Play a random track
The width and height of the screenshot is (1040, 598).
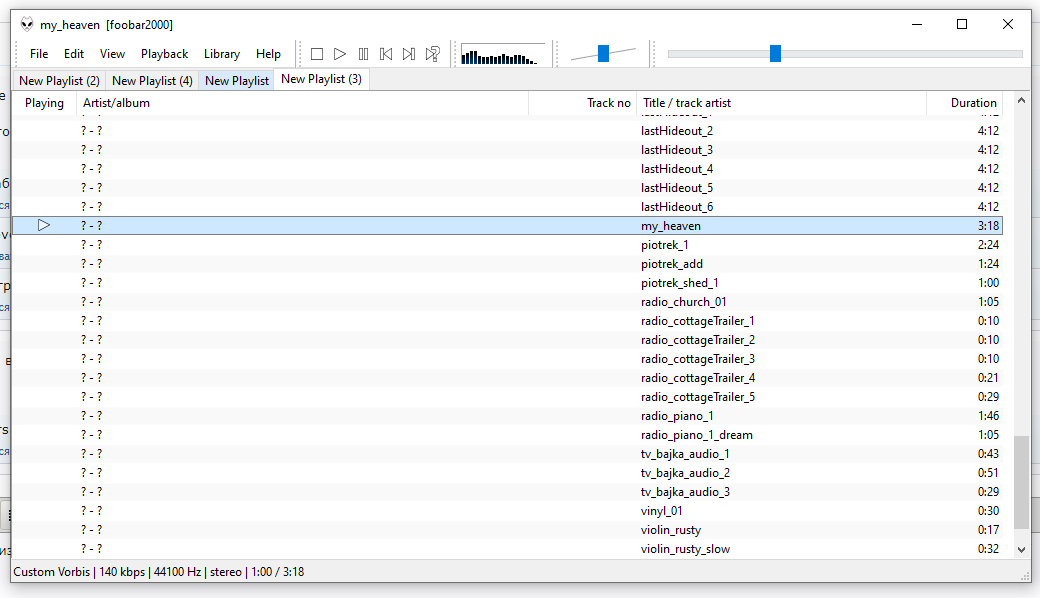pos(433,54)
